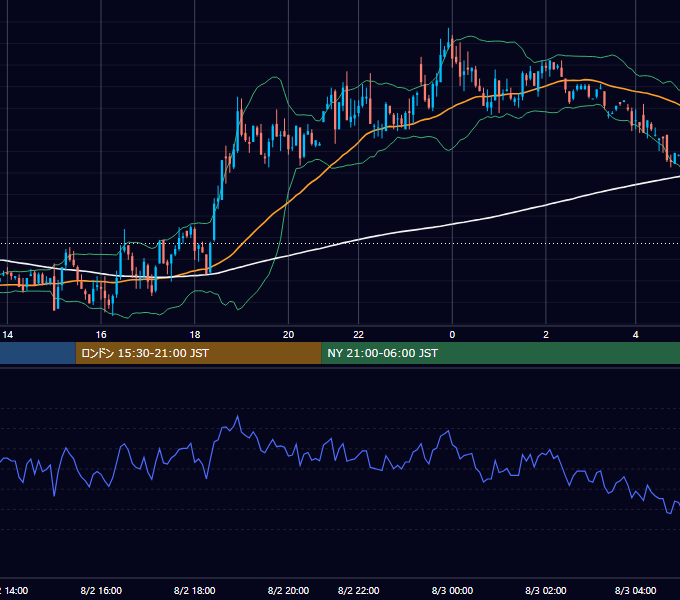Click hour label 0 on price chart axis
Image resolution: width=680 pixels, height=600 pixels.
click(452, 335)
